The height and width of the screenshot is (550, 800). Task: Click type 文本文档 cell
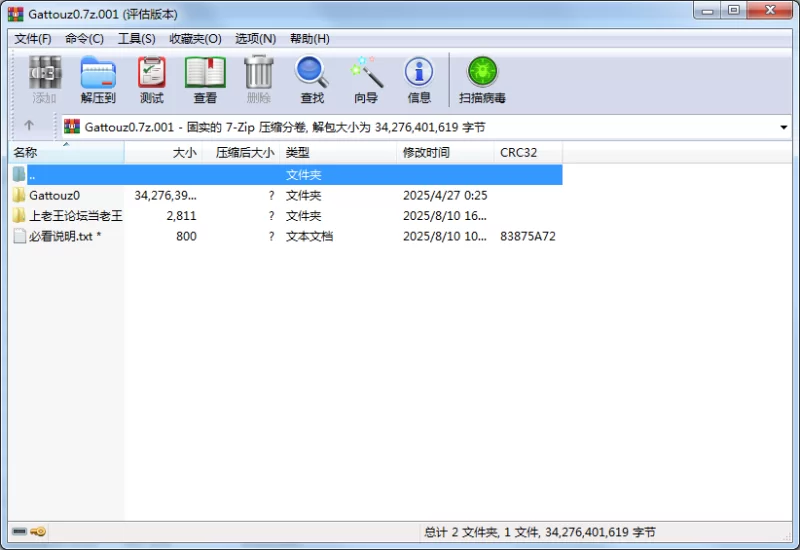(x=309, y=236)
